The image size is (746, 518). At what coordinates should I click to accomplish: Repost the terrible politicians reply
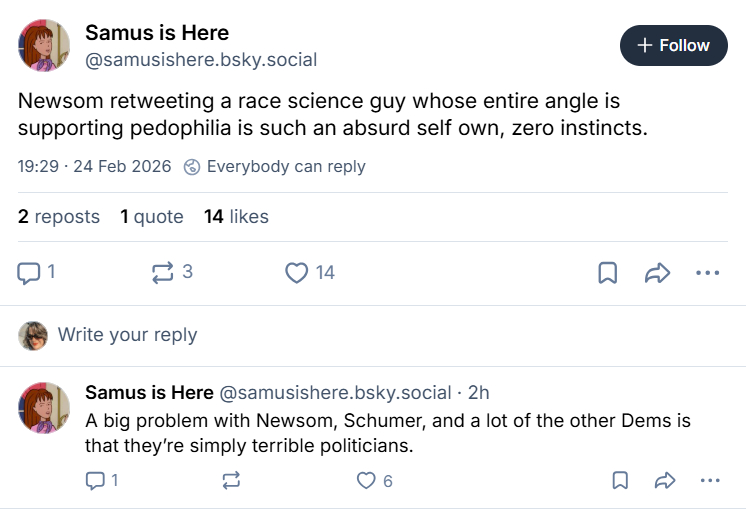pyautogui.click(x=231, y=481)
